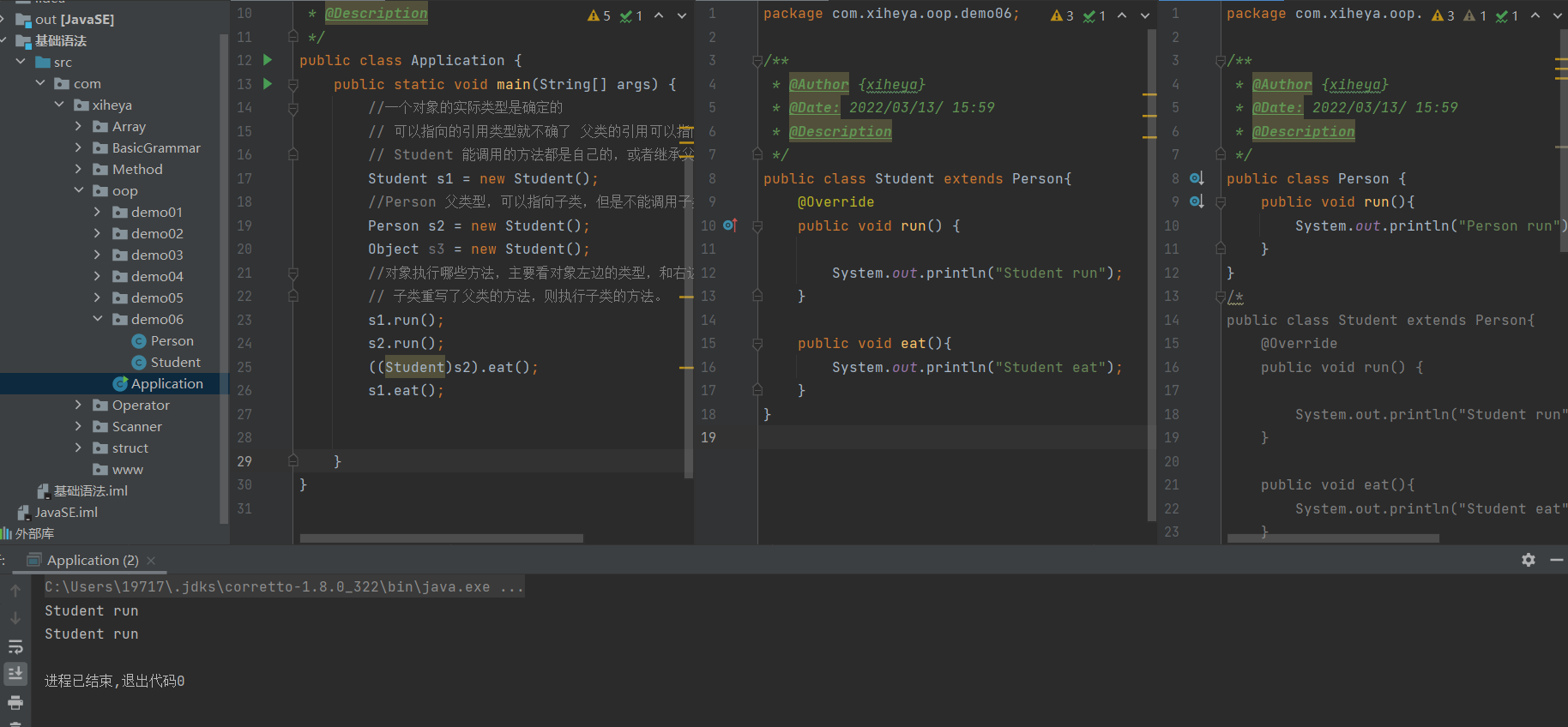The height and width of the screenshot is (727, 1568).
Task: Expand the Method package
Action: coord(79,169)
